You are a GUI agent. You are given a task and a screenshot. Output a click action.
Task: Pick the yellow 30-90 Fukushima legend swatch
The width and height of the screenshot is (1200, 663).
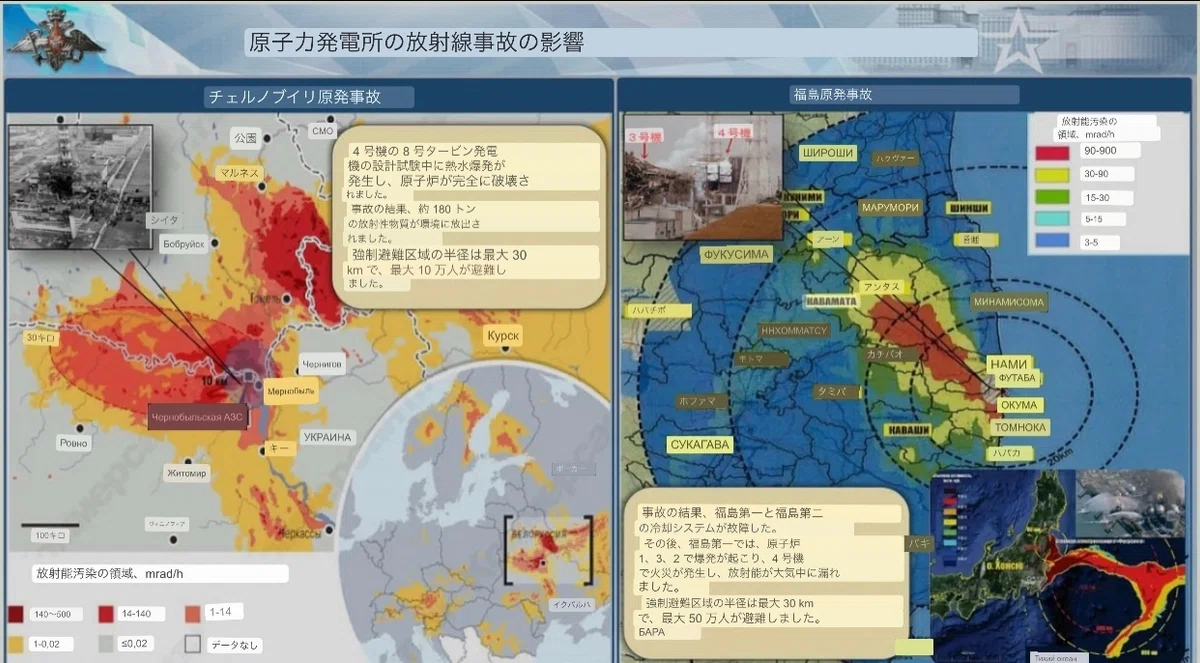(x=1052, y=174)
